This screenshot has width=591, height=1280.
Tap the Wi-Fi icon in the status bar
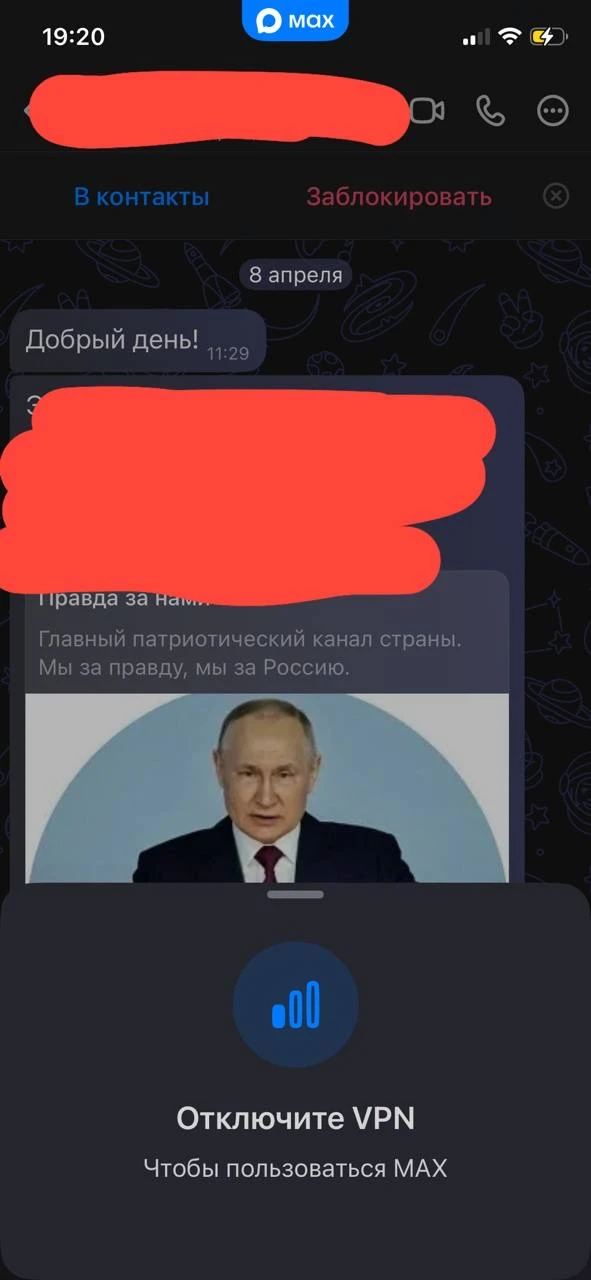[x=510, y=38]
